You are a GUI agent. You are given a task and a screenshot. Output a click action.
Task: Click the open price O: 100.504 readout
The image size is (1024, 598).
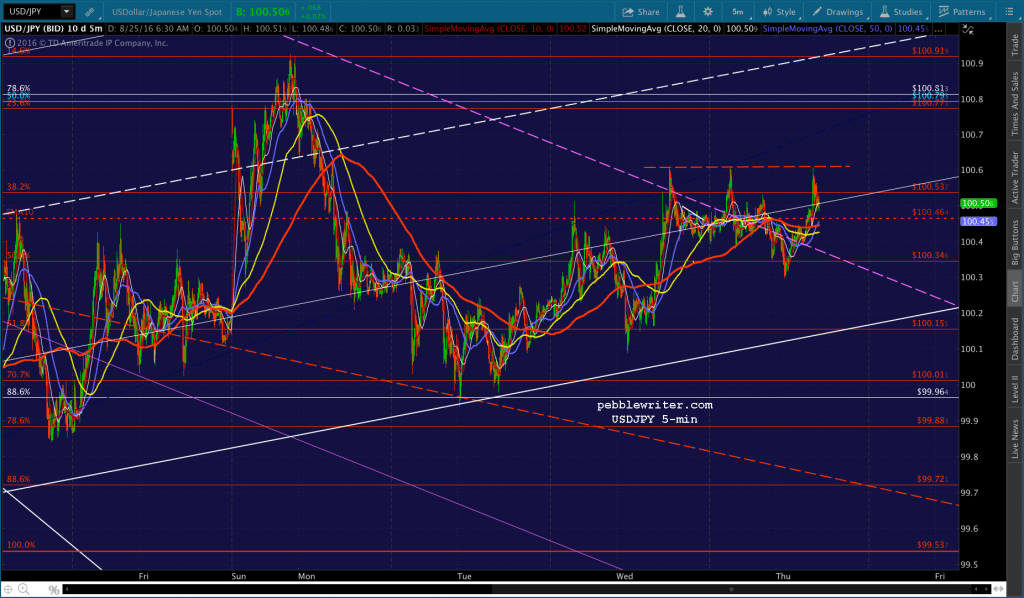[216, 29]
